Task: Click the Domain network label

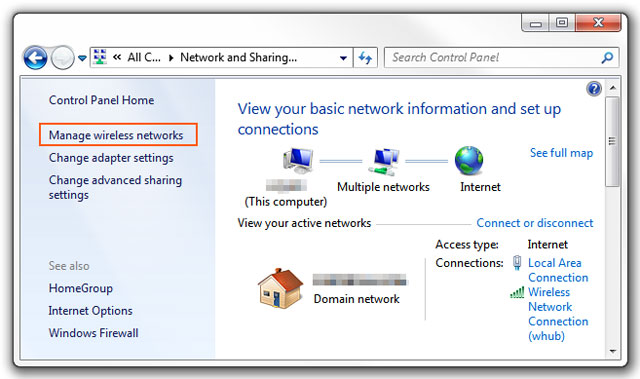Action: coord(356,299)
